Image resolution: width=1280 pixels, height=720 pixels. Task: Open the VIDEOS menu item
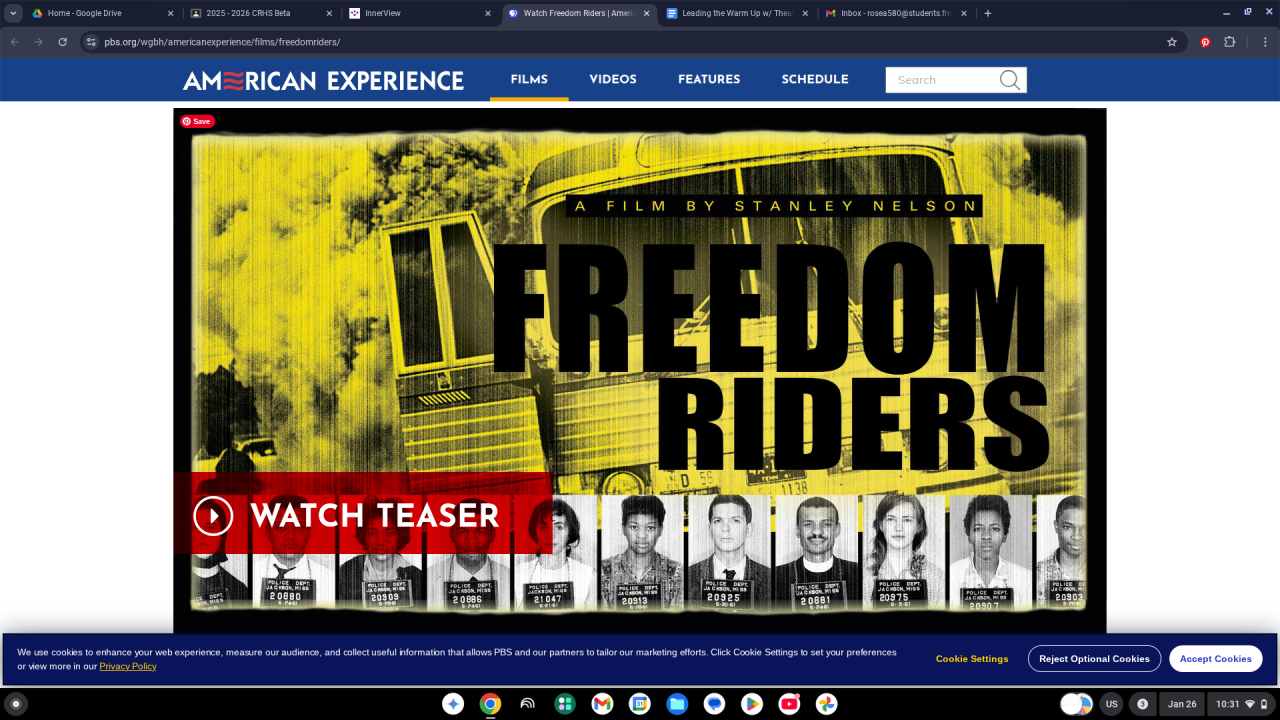click(613, 79)
